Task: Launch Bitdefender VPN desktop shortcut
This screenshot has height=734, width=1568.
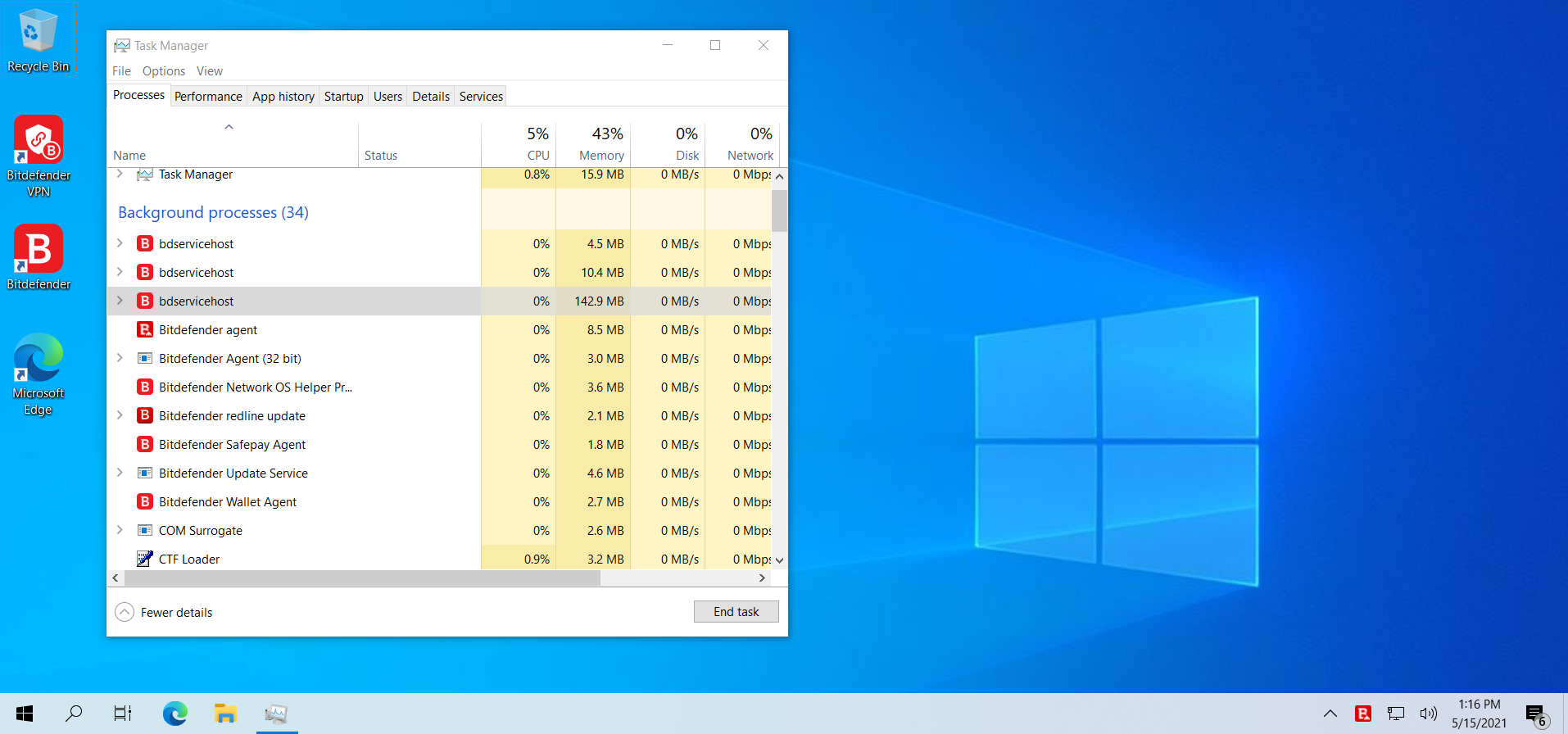Action: [x=39, y=156]
